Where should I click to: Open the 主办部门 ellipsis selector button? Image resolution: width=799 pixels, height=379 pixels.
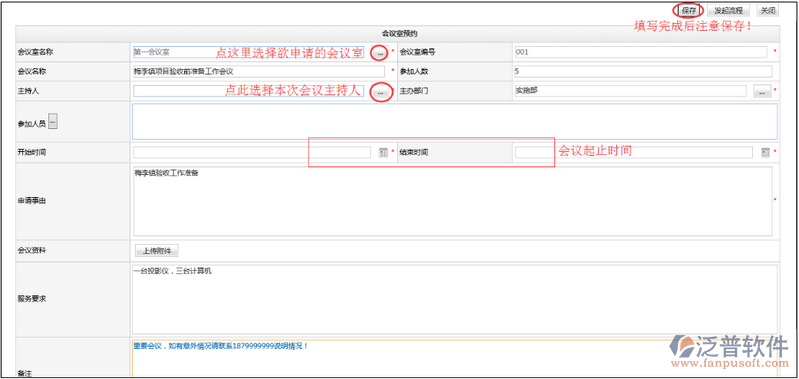click(762, 92)
